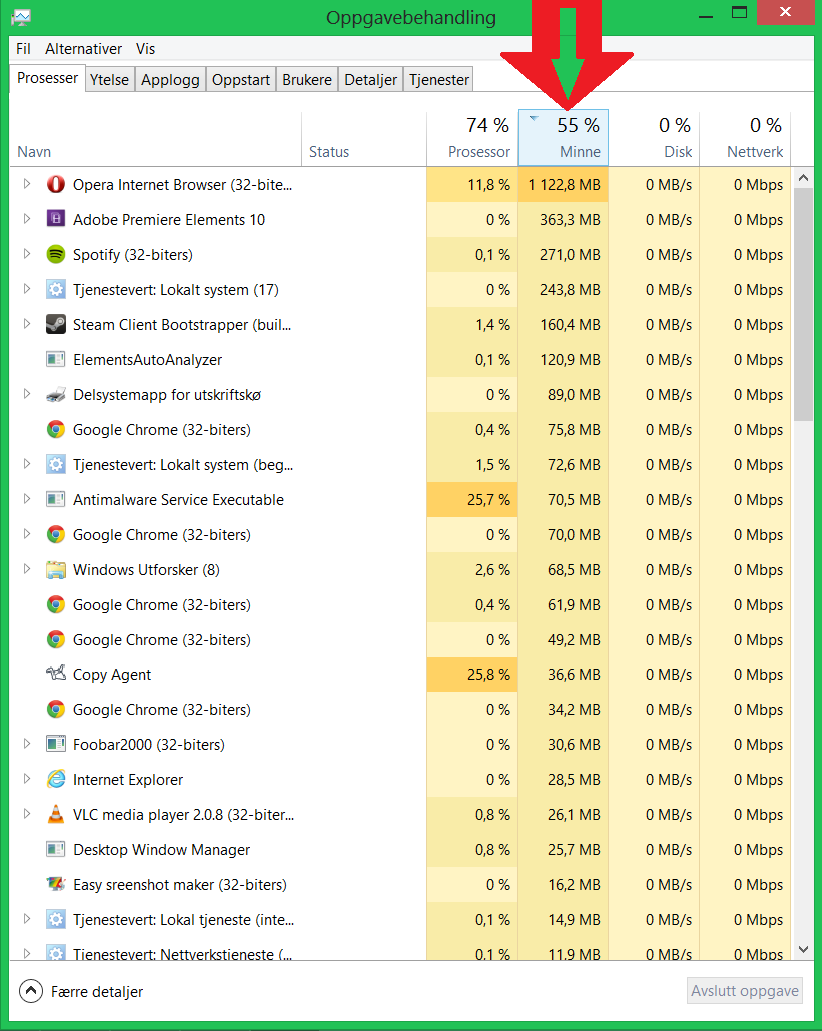The image size is (822, 1031).
Task: Click the ElementsAutoAnalyzer icon
Action: click(x=56, y=360)
